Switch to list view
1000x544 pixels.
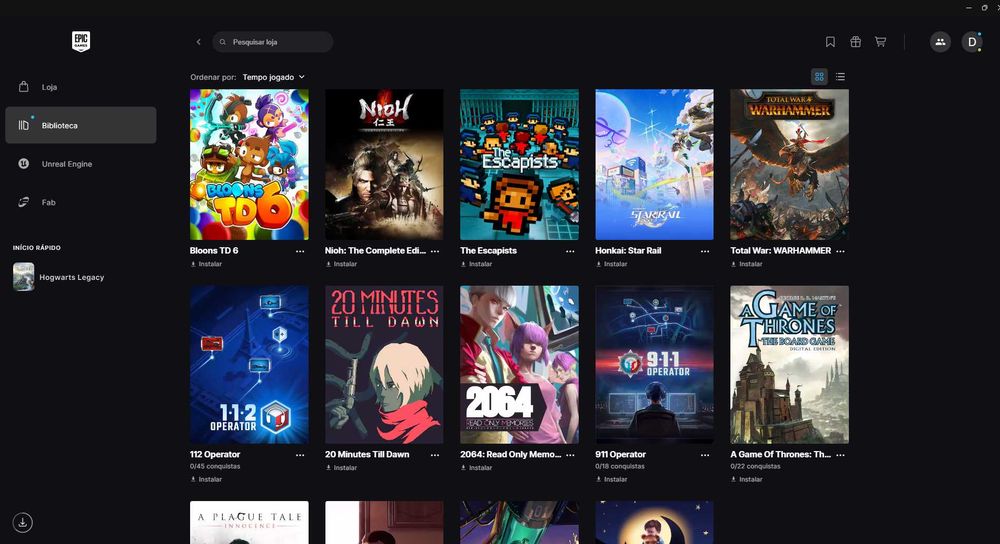(840, 77)
